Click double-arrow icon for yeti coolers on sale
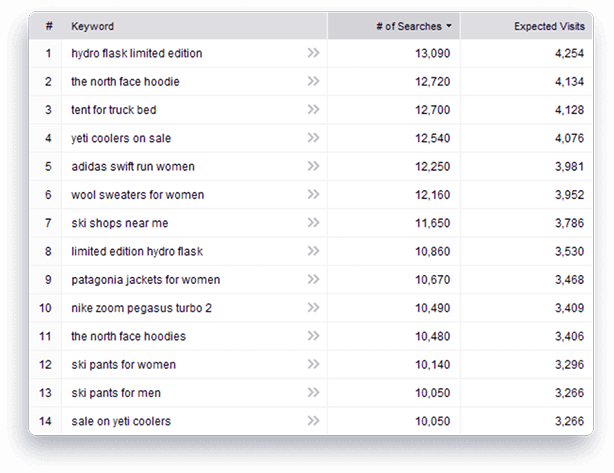 point(313,138)
